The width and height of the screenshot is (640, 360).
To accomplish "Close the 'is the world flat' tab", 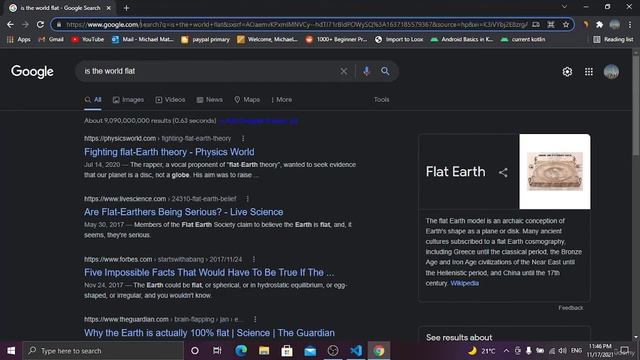I will 109,8.
